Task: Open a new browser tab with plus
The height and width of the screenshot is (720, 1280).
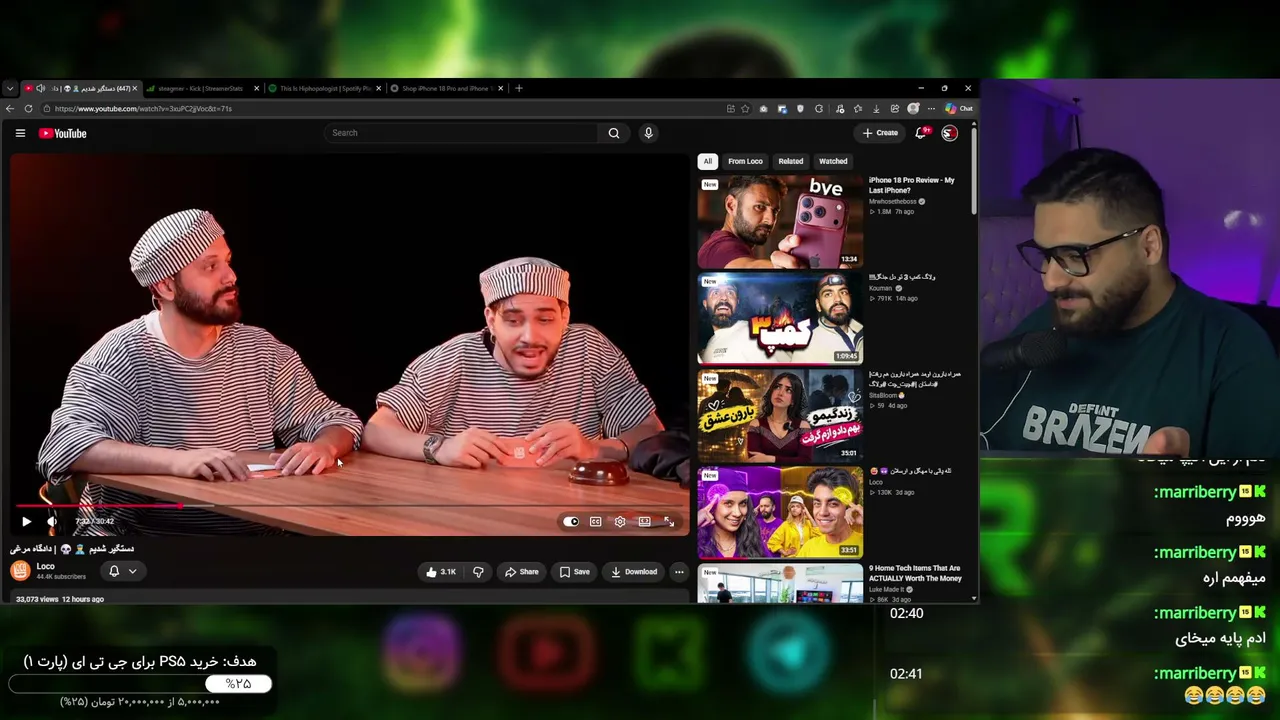Action: 518,88
